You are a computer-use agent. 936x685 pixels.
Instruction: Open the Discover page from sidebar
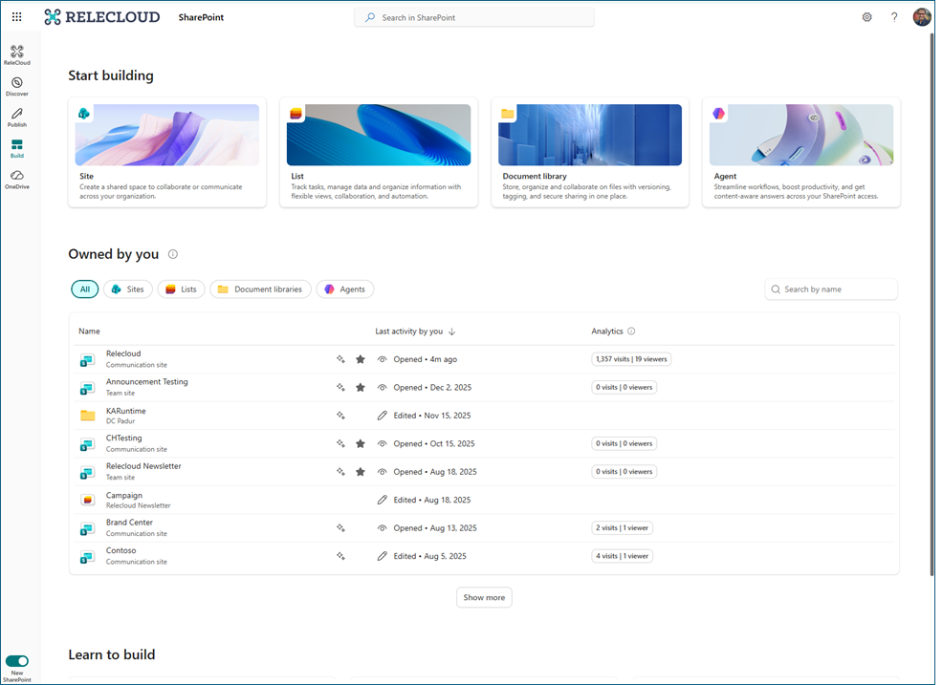(17, 86)
